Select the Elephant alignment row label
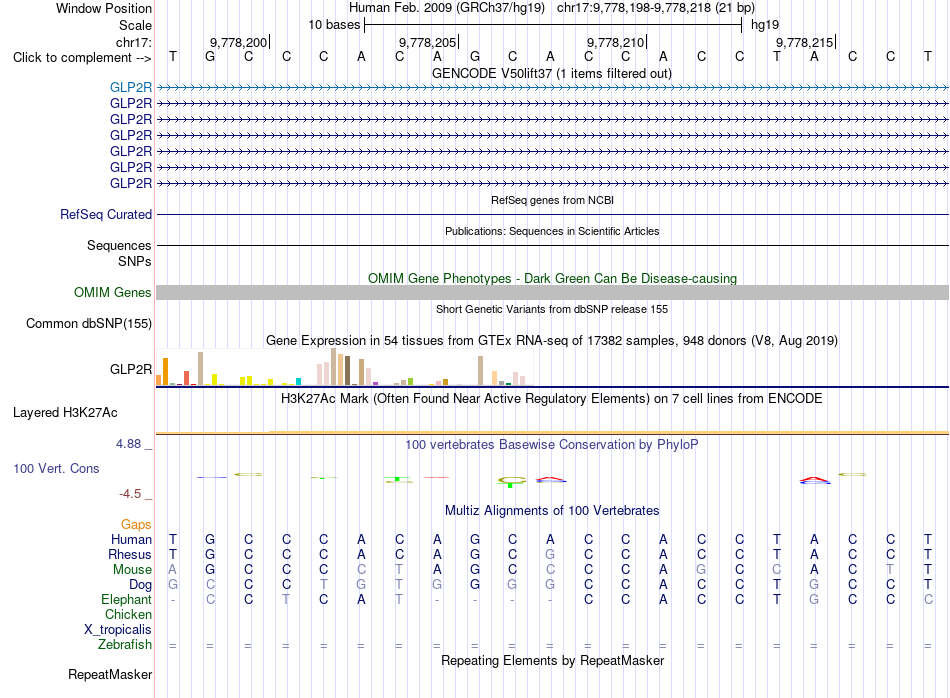Viewport: 950px width, 698px height. [x=127, y=600]
